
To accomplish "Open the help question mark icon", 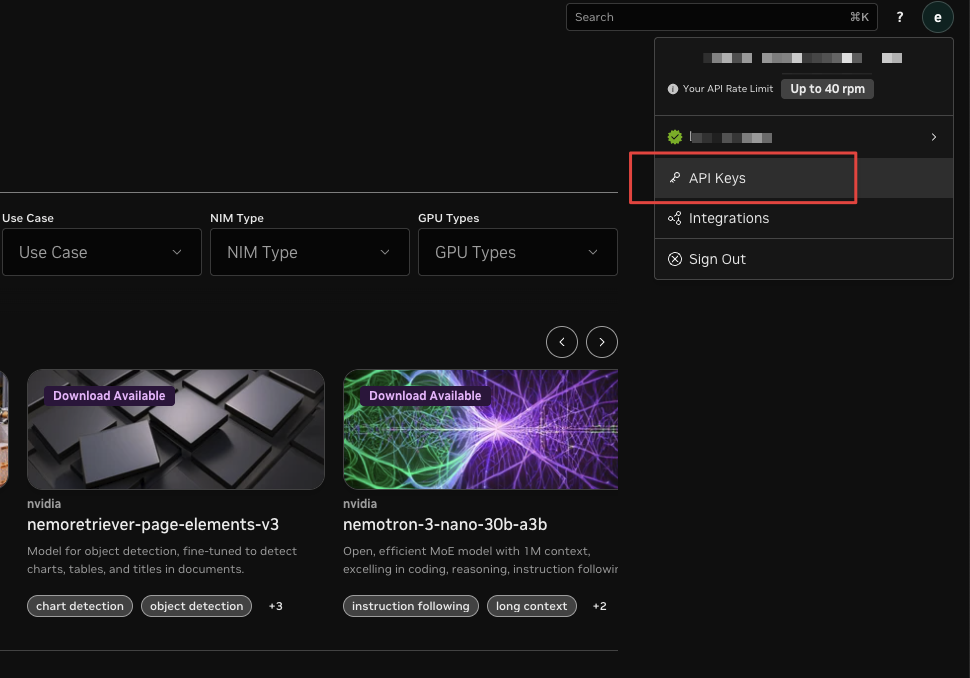I will tap(899, 17).
